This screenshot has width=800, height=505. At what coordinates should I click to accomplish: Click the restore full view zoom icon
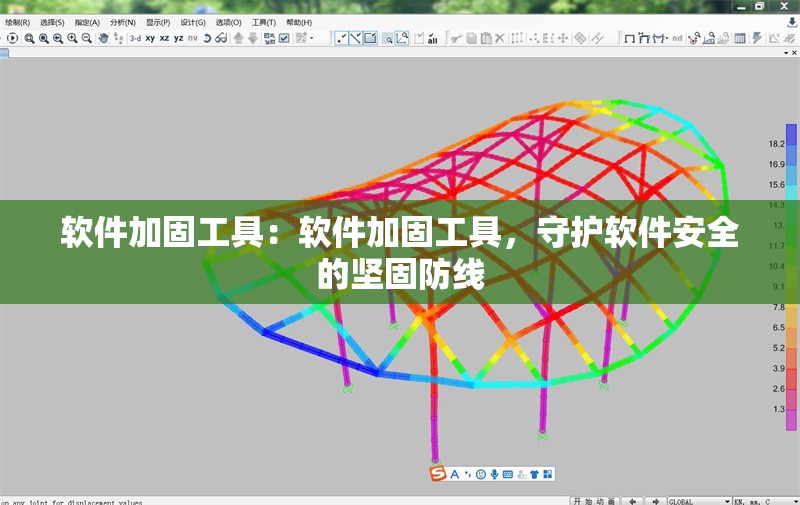click(x=44, y=38)
